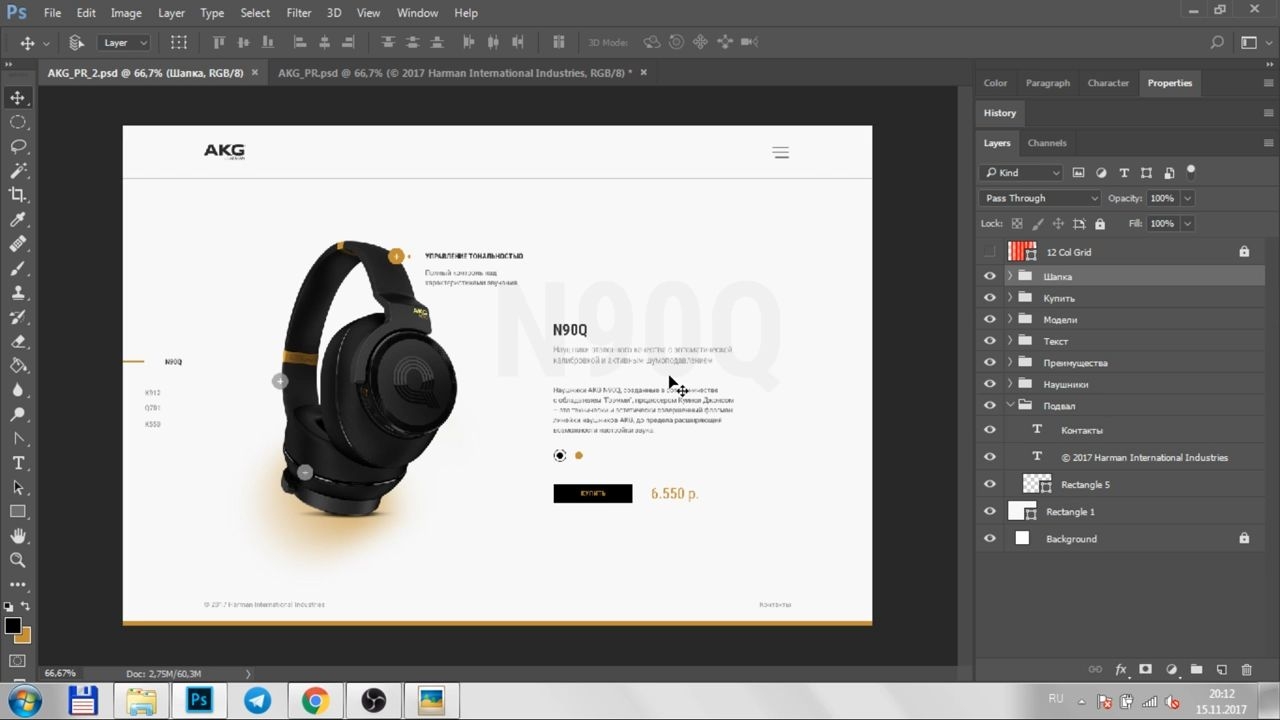Expand the Шапка layer group
The height and width of the screenshot is (720, 1280).
(1010, 276)
